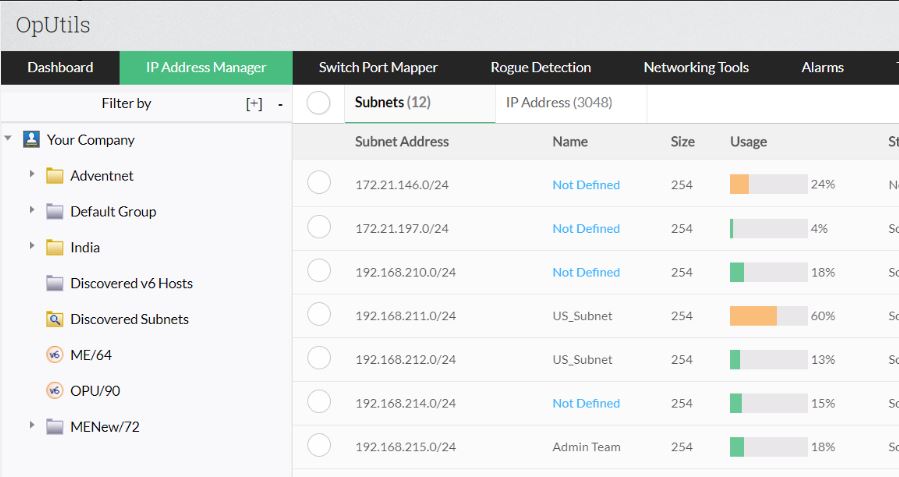
Task: Click the OPU/90 v6 icon
Action: pos(54,390)
